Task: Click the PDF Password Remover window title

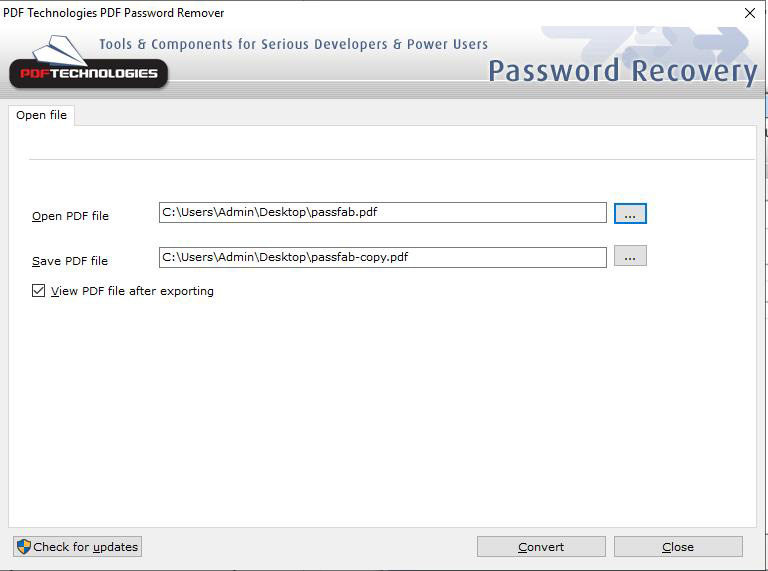Action: (114, 13)
